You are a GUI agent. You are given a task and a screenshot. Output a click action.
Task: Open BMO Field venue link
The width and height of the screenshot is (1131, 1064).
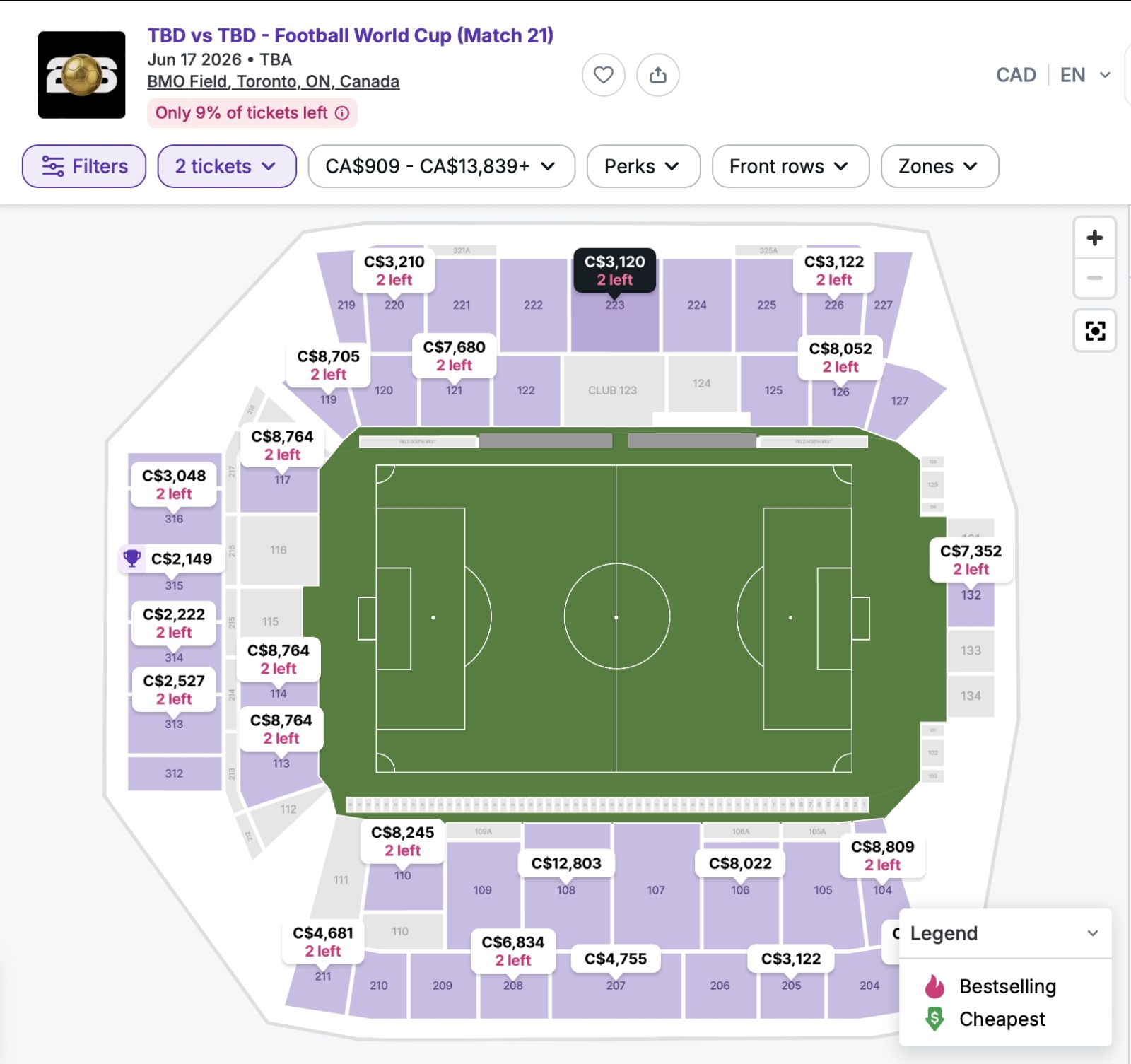(x=273, y=82)
